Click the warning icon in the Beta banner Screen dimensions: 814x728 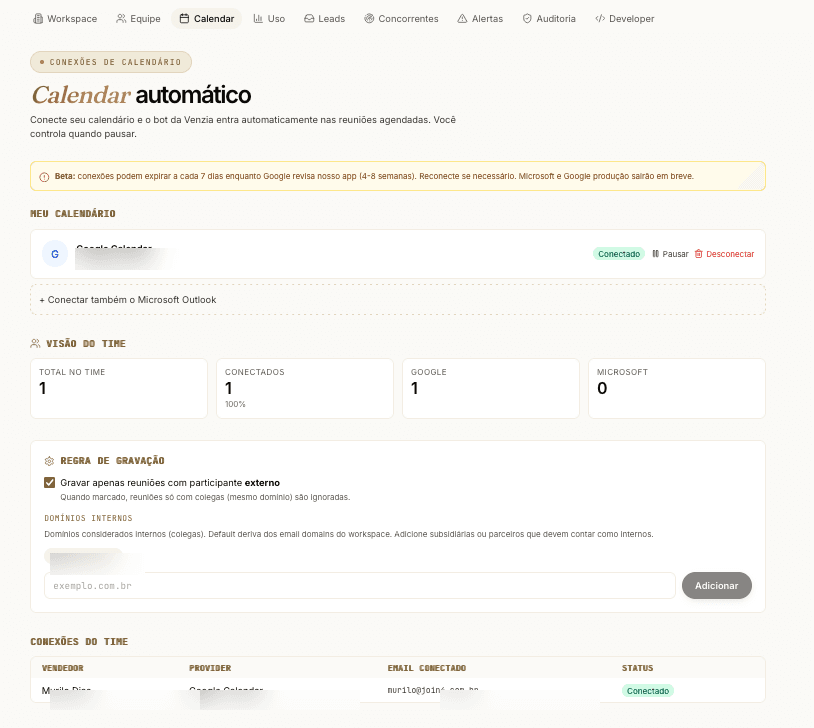point(44,177)
